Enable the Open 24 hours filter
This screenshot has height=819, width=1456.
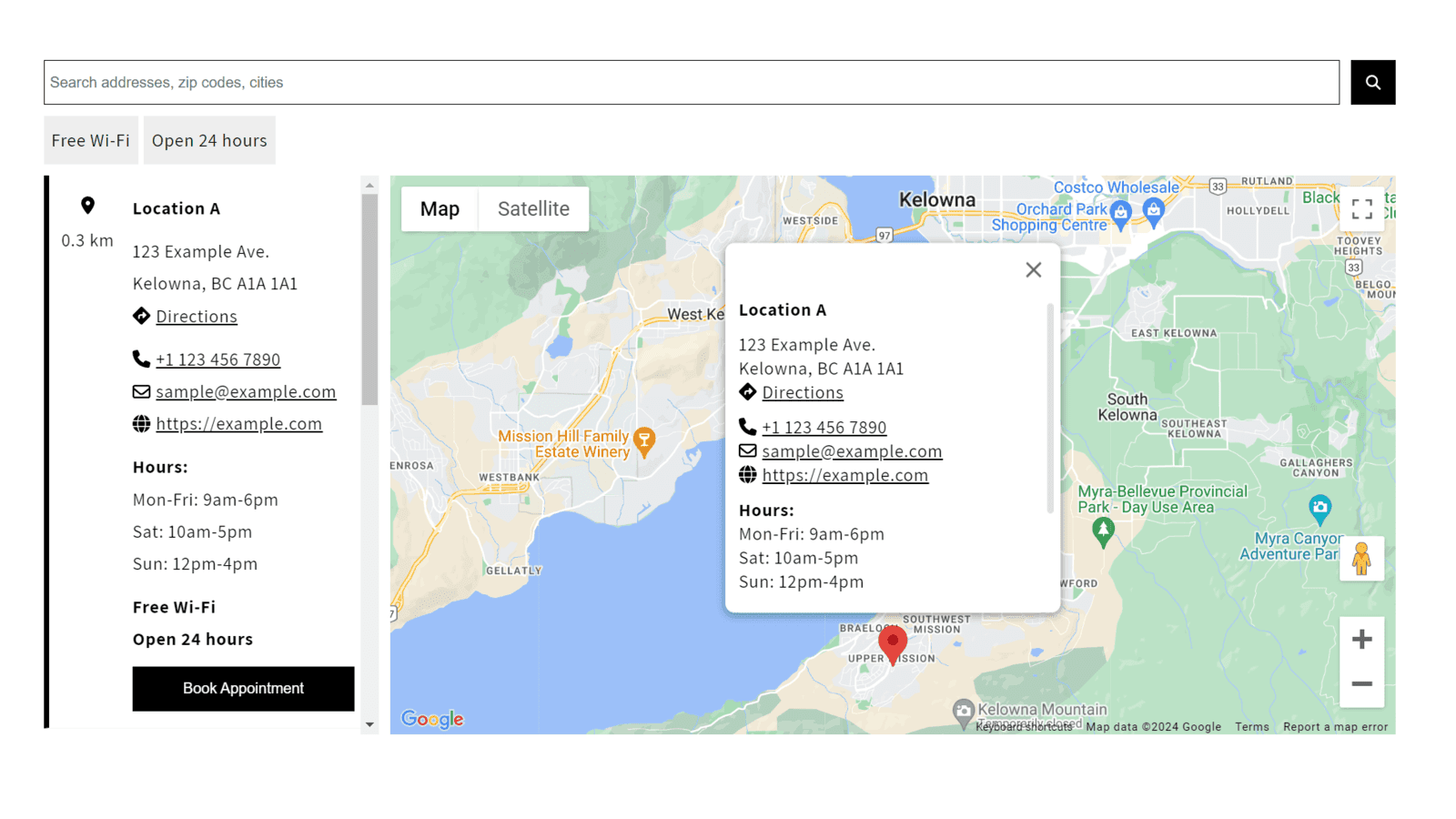tap(208, 140)
